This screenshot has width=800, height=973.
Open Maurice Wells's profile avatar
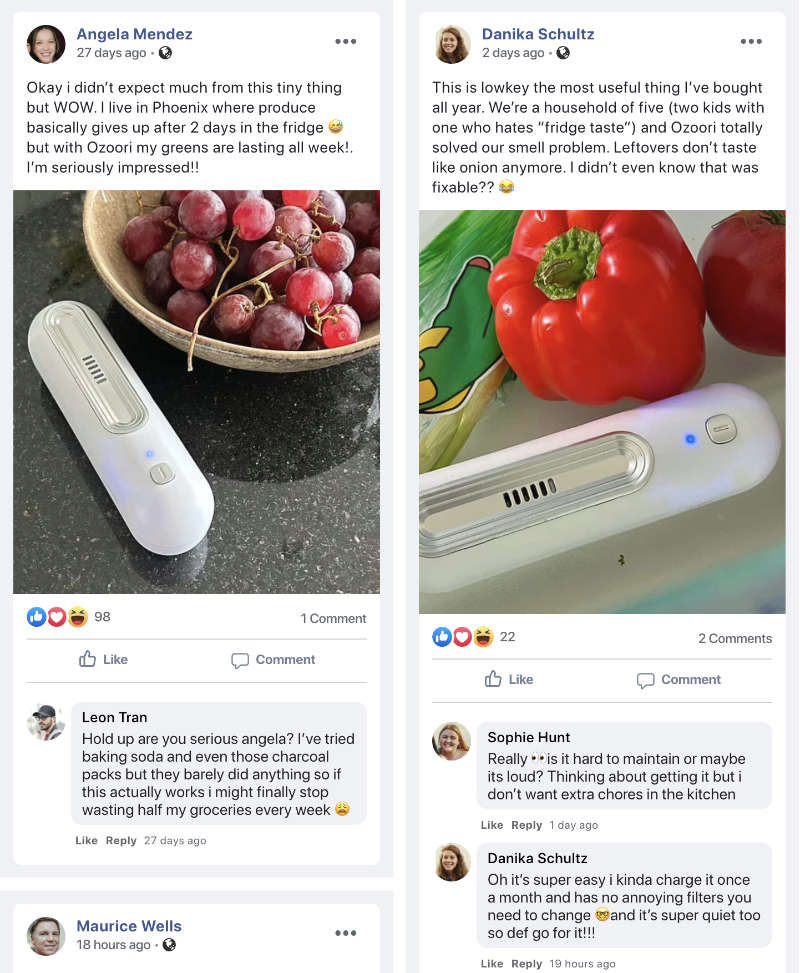[46, 936]
